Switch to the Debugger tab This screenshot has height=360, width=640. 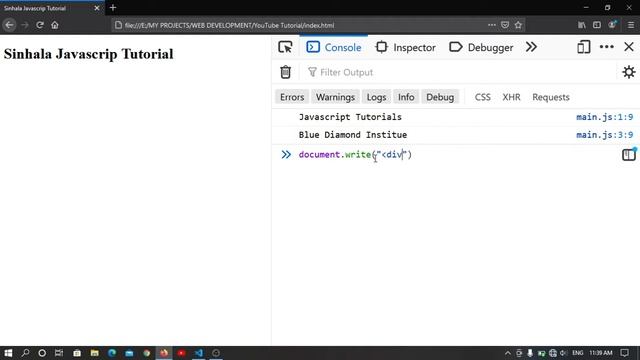click(x=481, y=47)
